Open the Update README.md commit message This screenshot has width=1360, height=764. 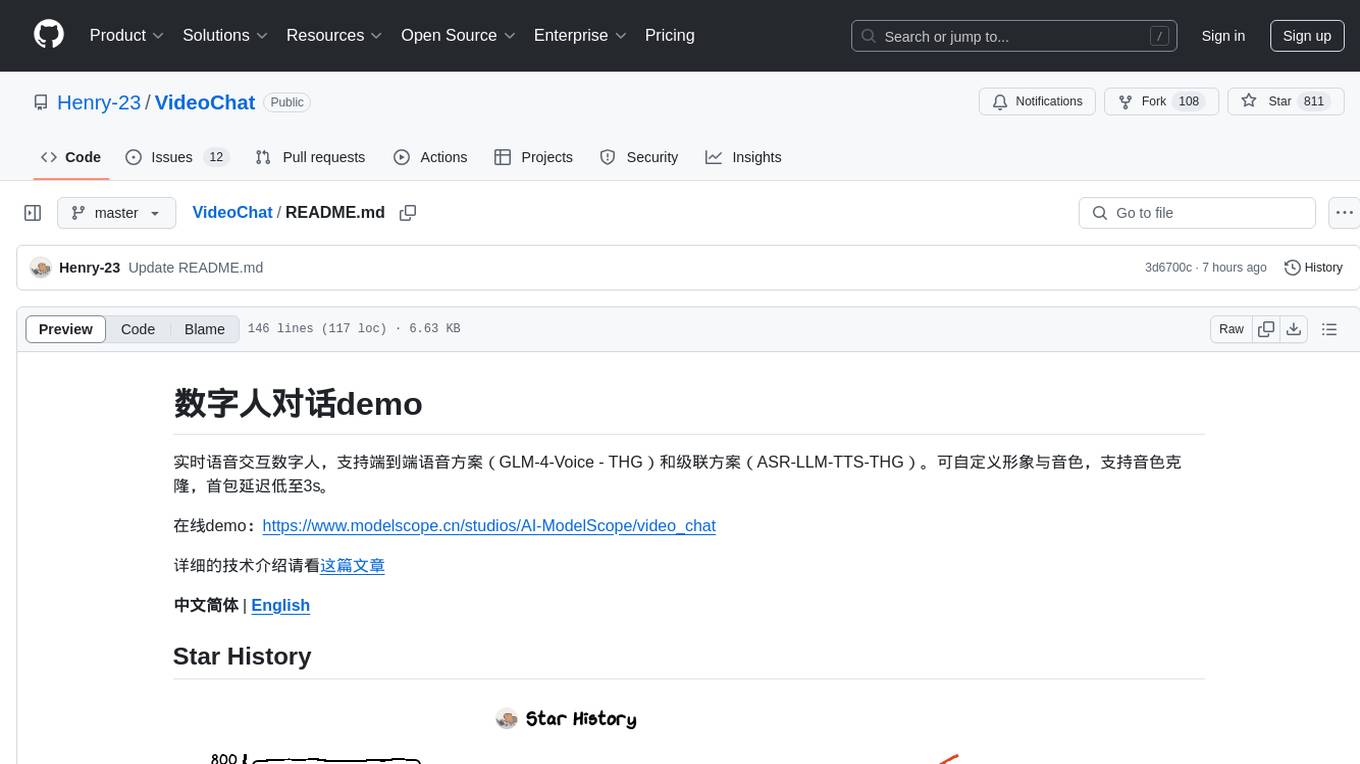(x=196, y=267)
